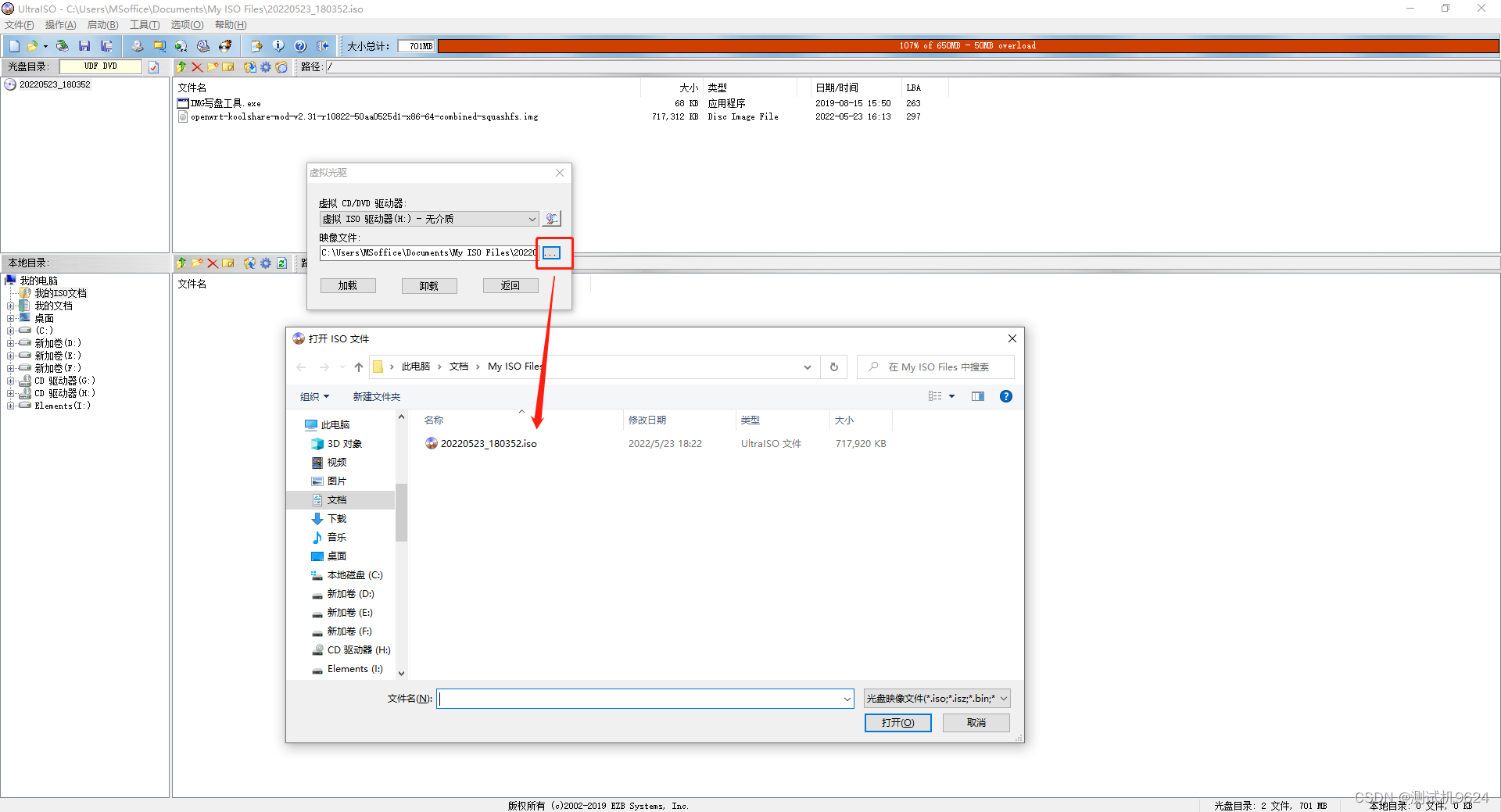Viewport: 1501px width, 812px height.
Task: Click the 打开(O) button
Action: (x=897, y=723)
